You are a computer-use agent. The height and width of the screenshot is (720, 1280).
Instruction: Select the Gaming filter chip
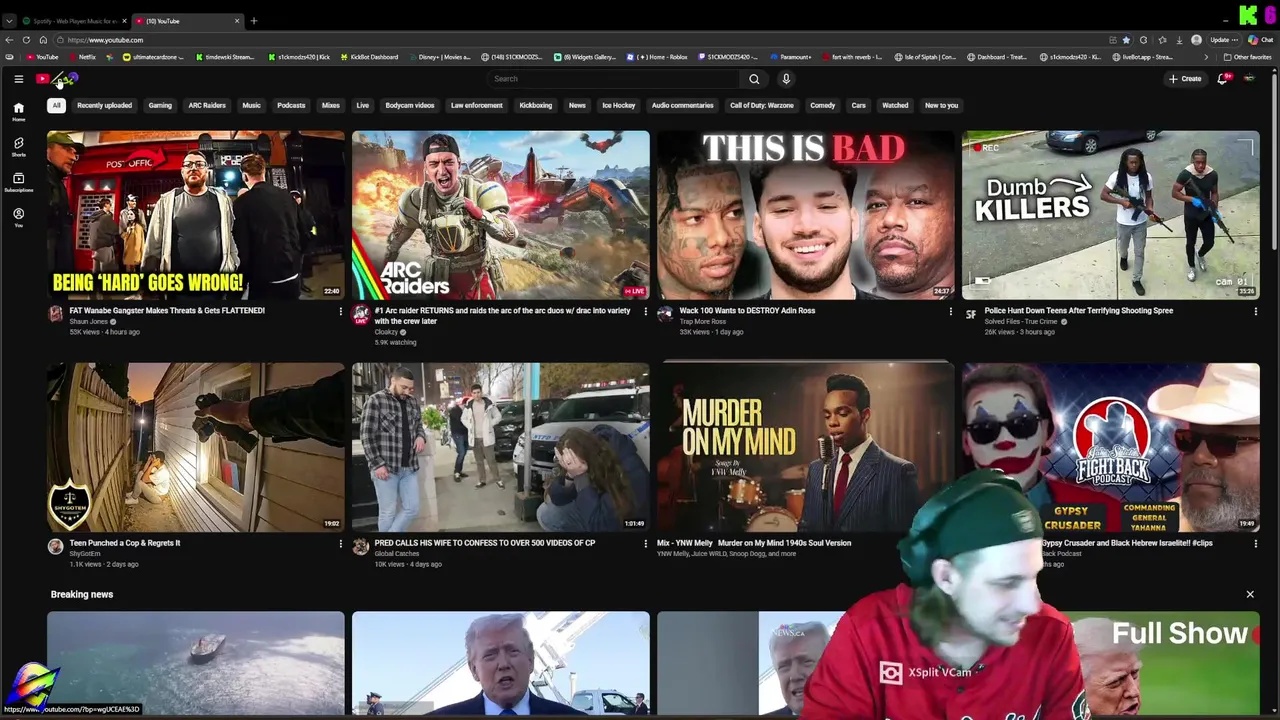click(x=160, y=105)
